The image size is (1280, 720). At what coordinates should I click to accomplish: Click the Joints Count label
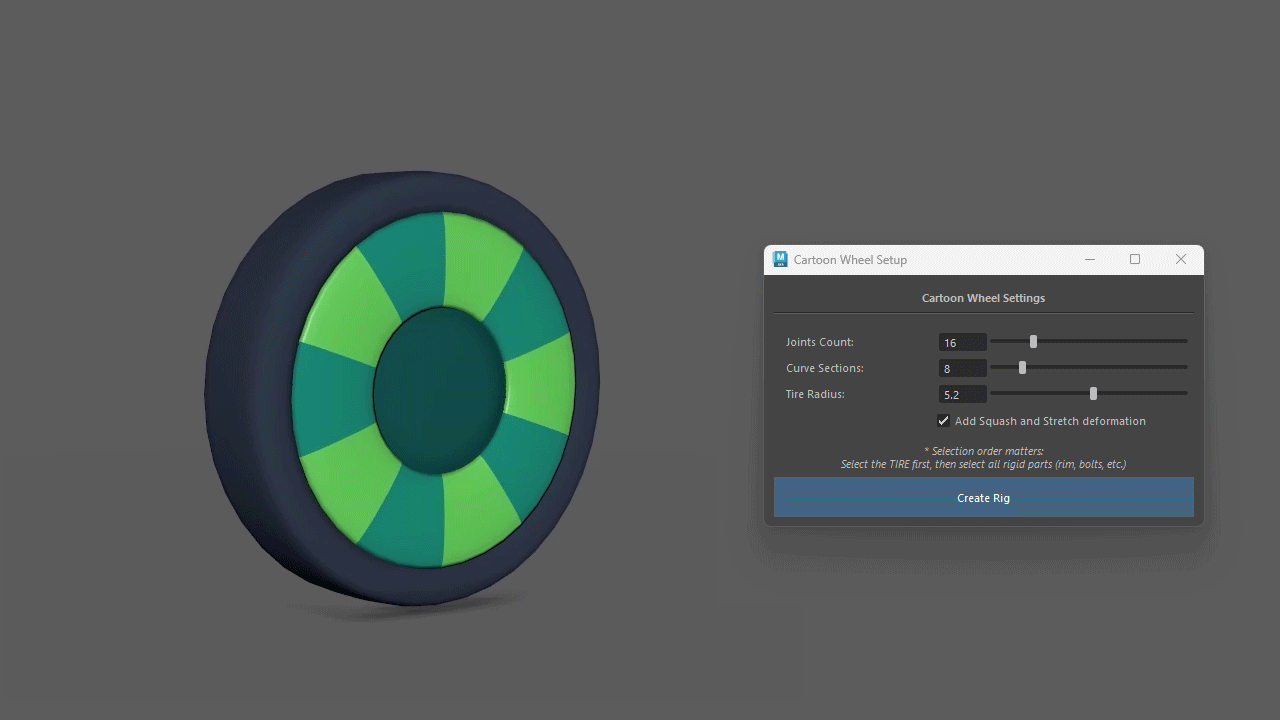pos(820,342)
